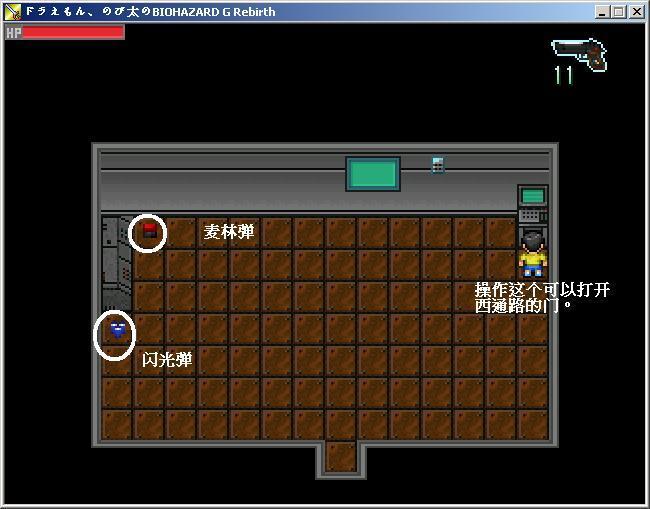Click the HP label
This screenshot has width=650, height=509.
tap(14, 33)
